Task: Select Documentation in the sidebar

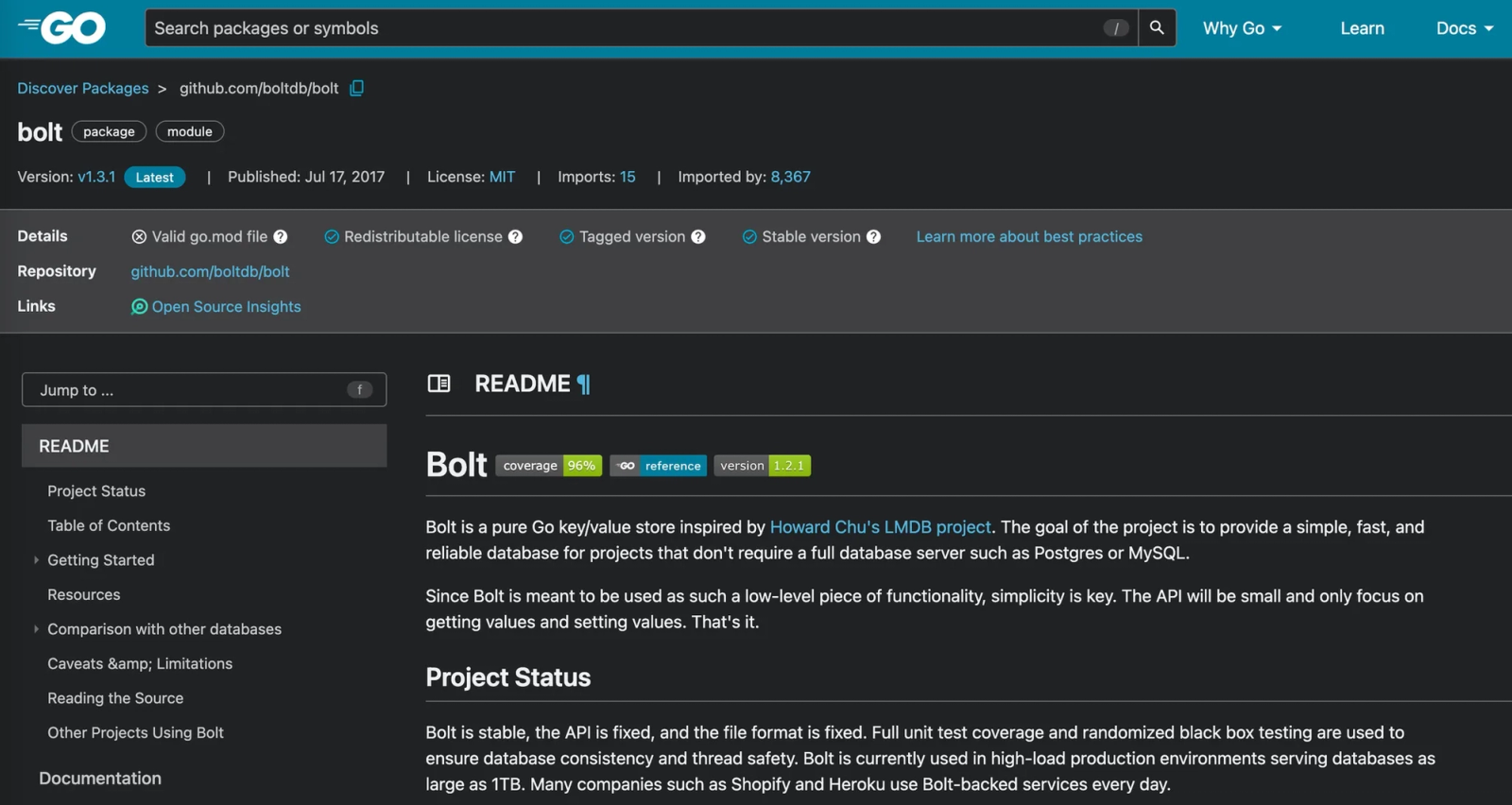Action: pos(100,779)
